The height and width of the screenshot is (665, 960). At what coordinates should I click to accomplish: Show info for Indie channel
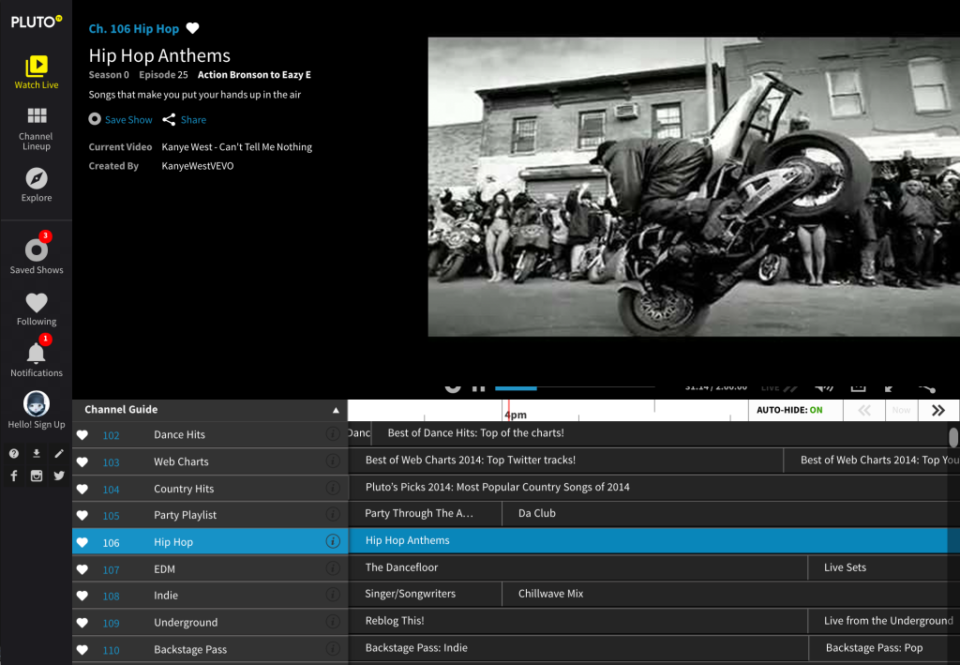(x=332, y=595)
